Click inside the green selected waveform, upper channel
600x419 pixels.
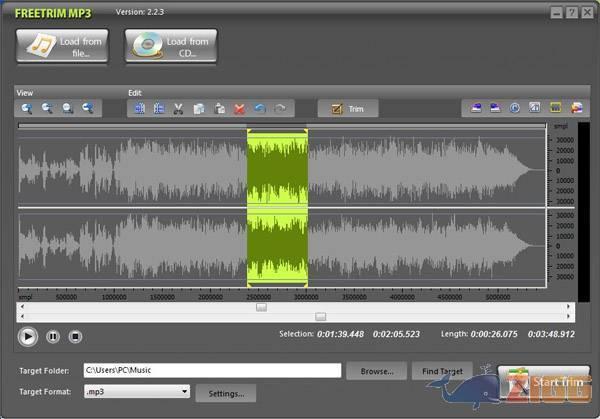pyautogui.click(x=277, y=168)
